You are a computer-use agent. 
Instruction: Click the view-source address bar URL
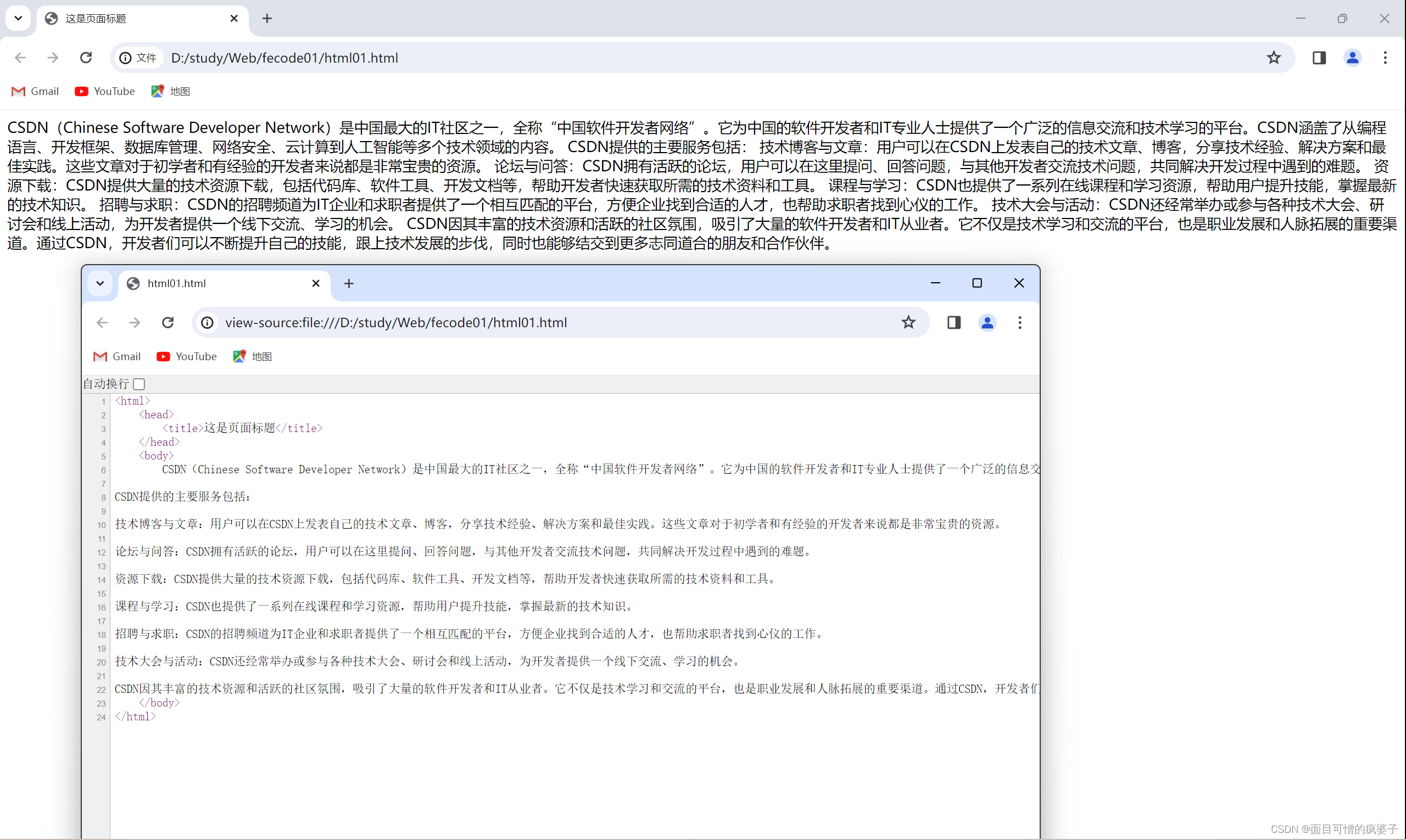(x=396, y=323)
